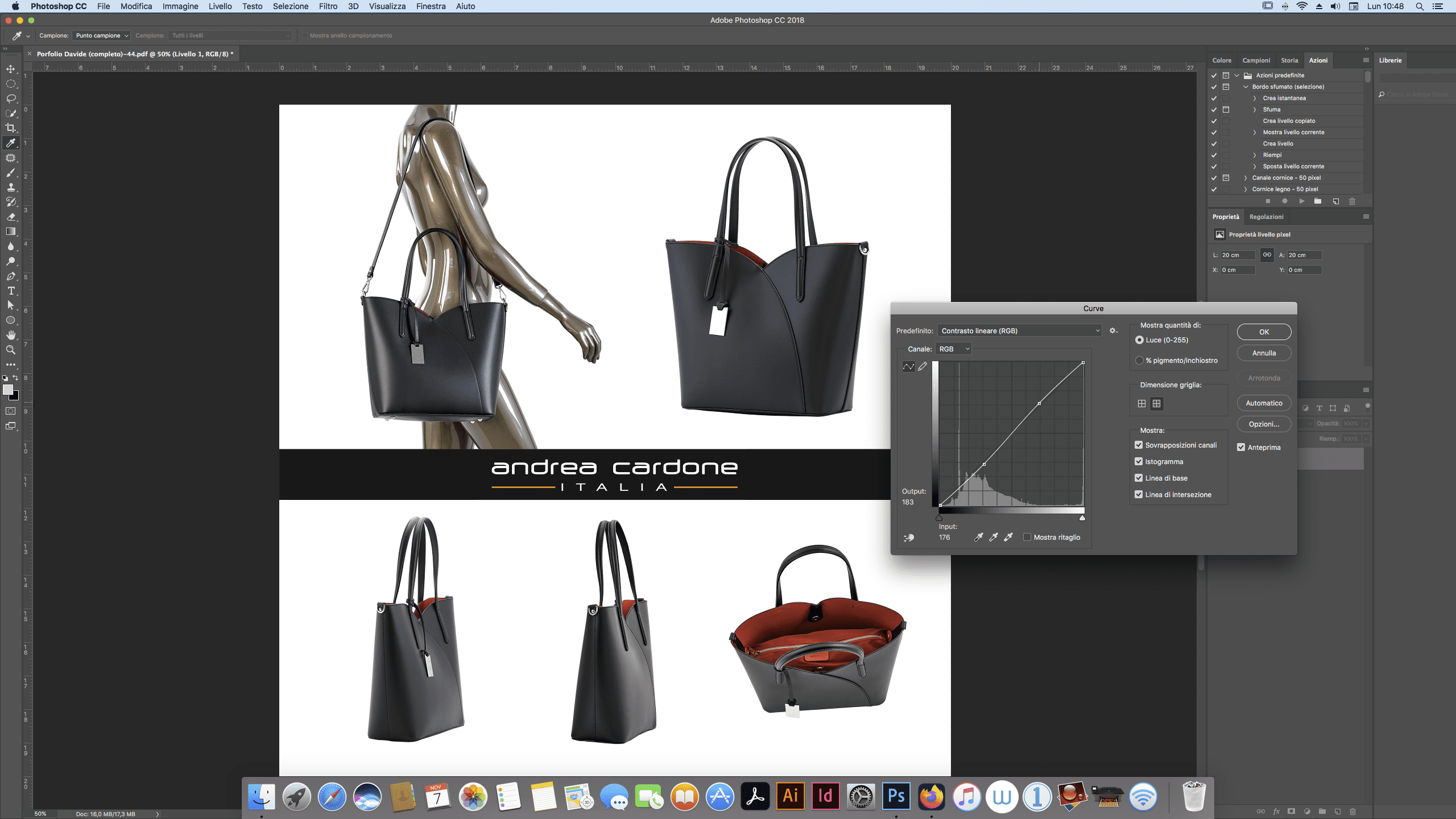
Task: Expand Sfuma action step
Action: tap(1255, 109)
